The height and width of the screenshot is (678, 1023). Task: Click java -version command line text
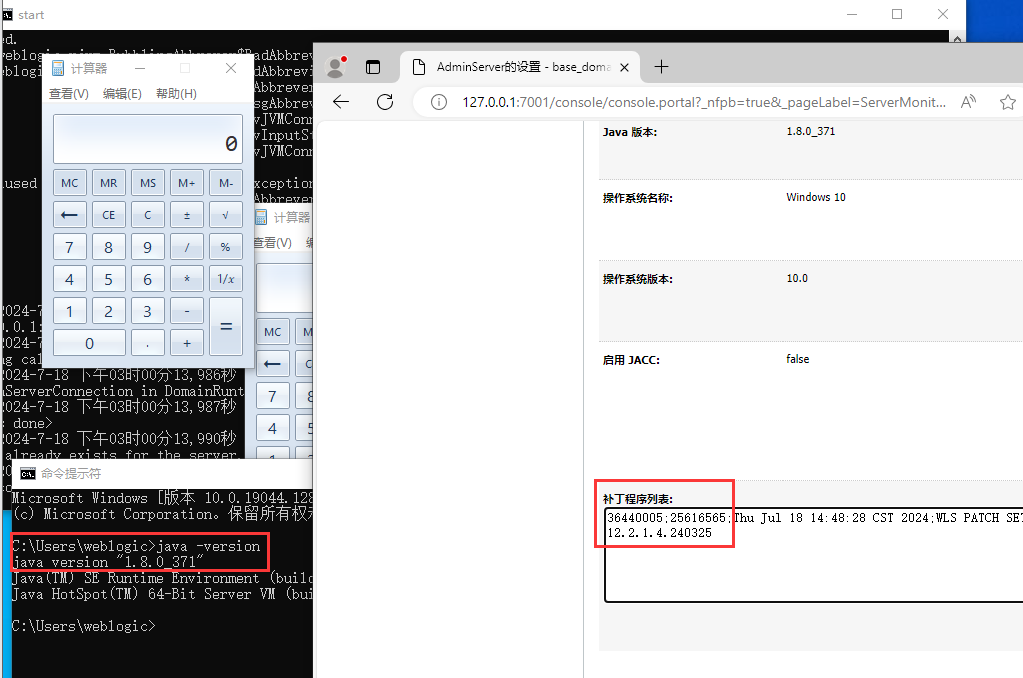click(136, 546)
